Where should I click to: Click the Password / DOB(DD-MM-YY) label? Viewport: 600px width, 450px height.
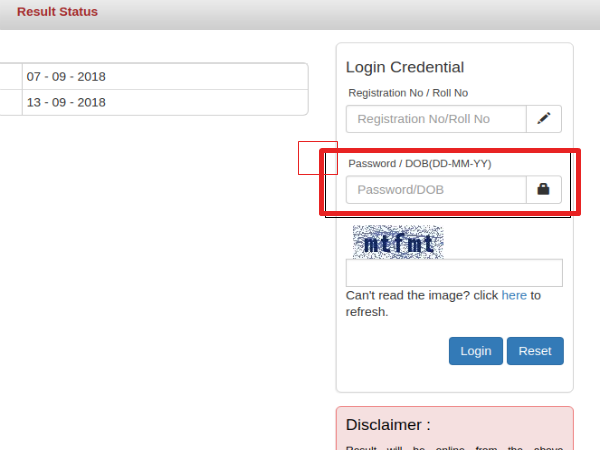pos(420,164)
